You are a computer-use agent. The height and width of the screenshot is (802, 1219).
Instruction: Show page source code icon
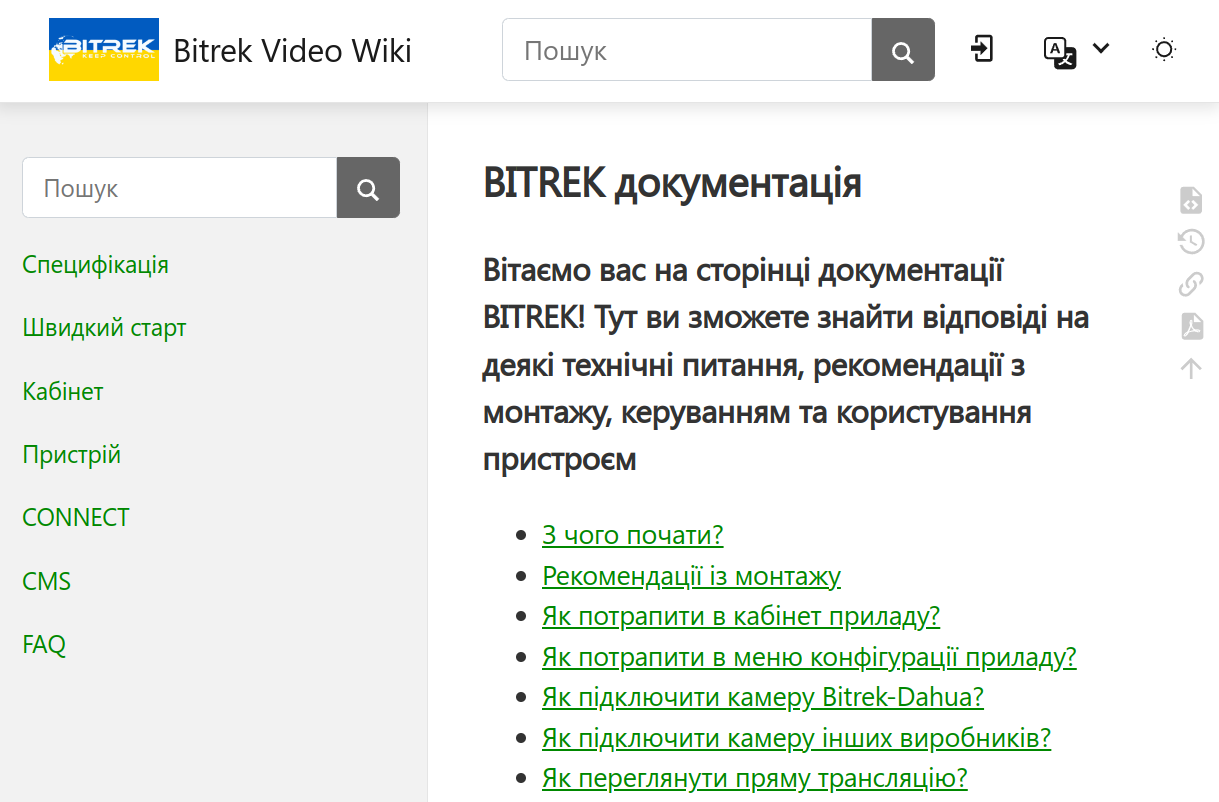coord(1191,200)
